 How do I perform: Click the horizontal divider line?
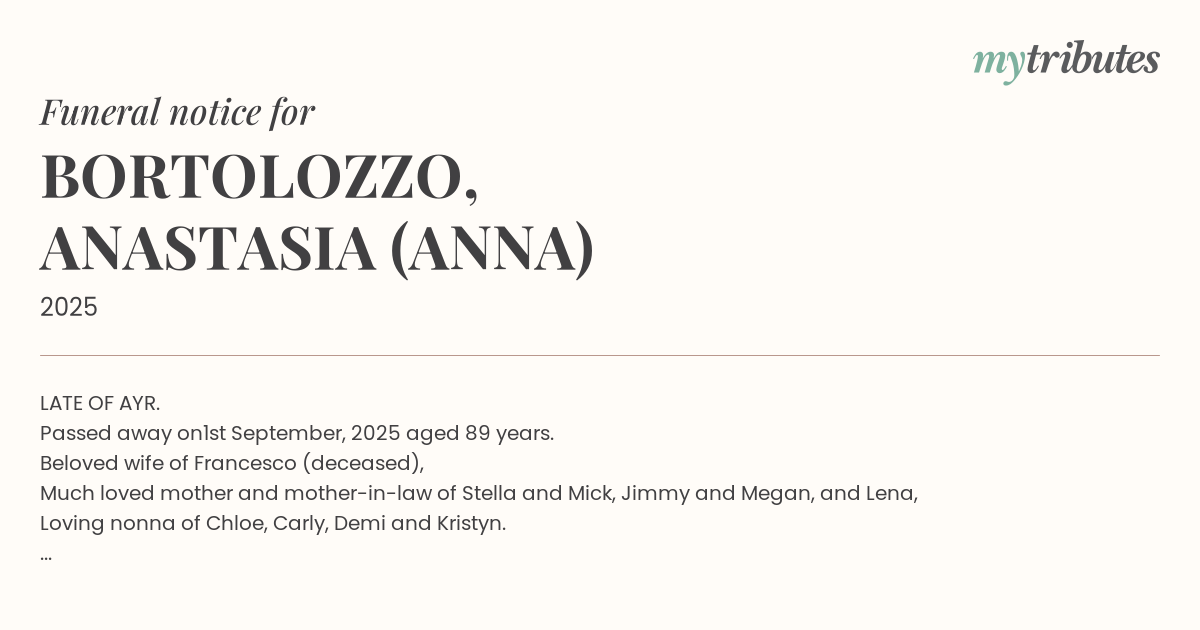(x=600, y=355)
